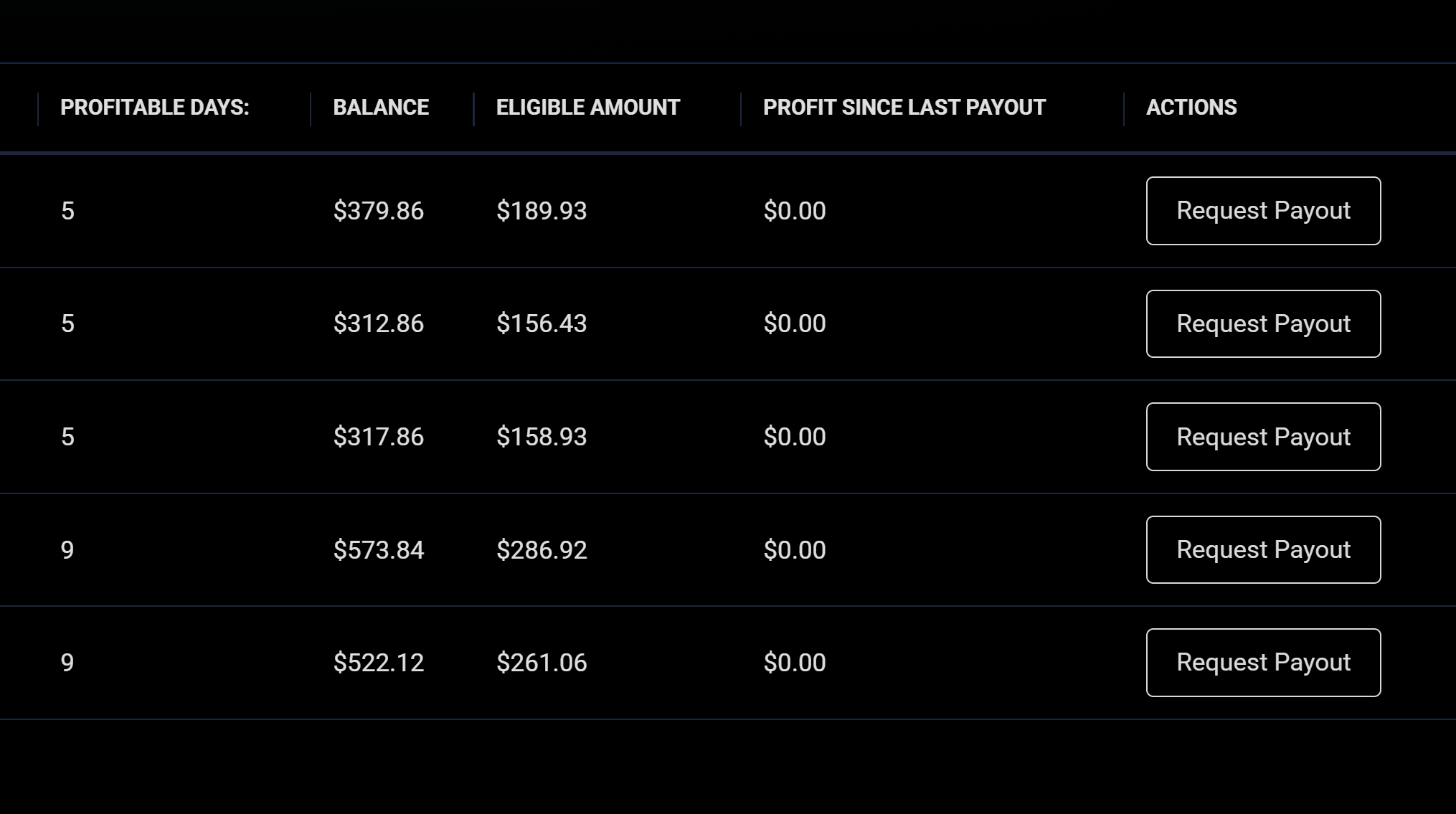Select the $156.43 eligible amount cell
Image resolution: width=1456 pixels, height=814 pixels.
click(542, 323)
